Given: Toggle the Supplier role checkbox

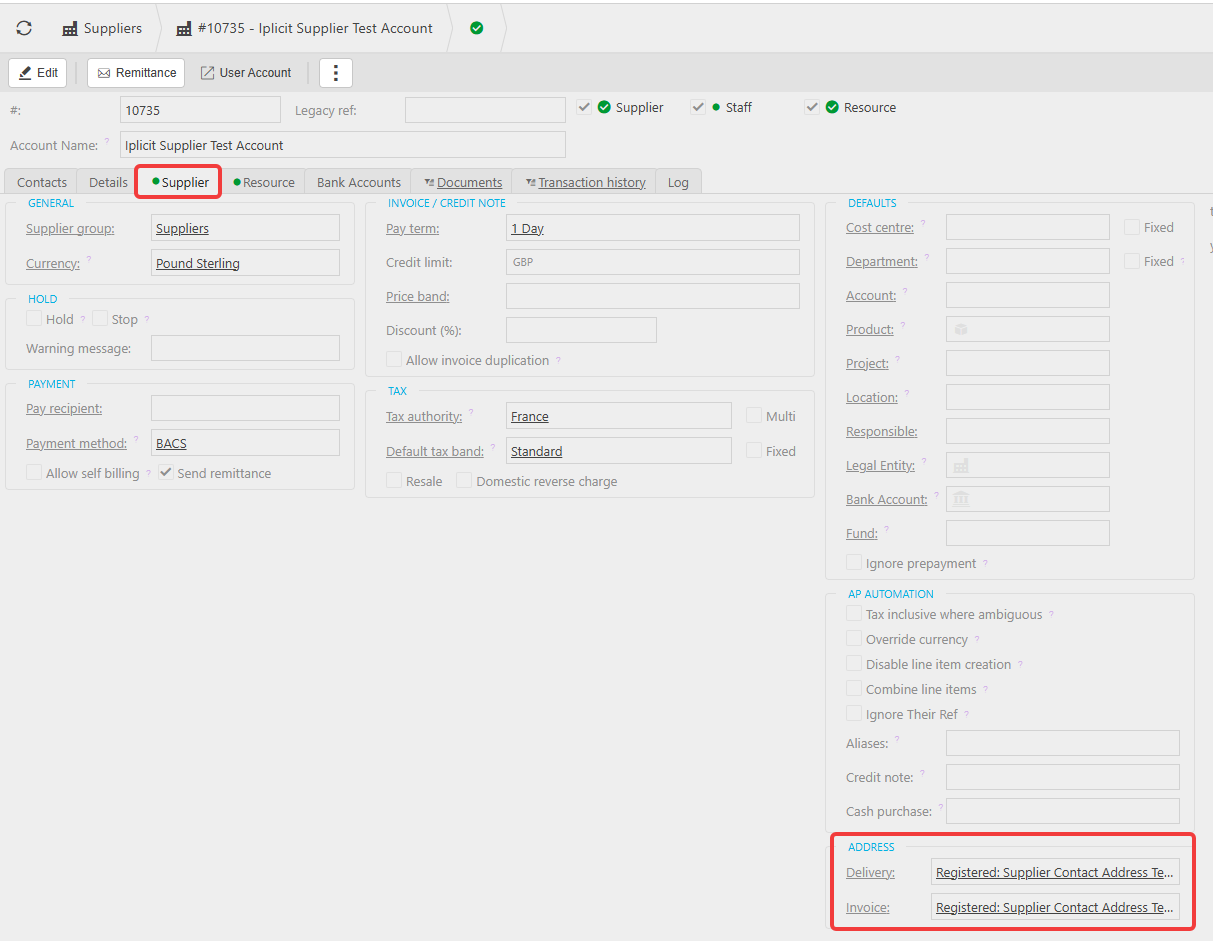Looking at the screenshot, I should (x=584, y=107).
